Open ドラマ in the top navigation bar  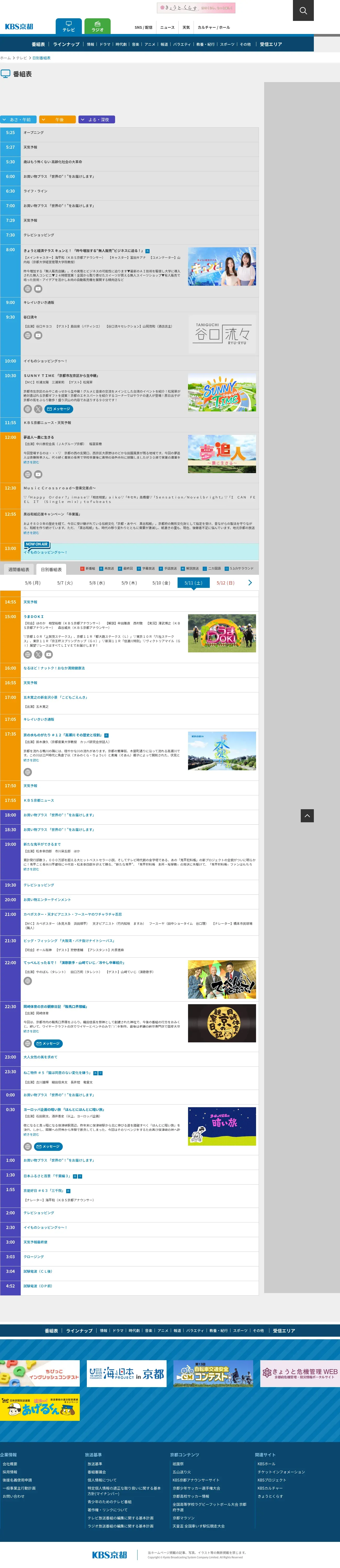point(105,44)
